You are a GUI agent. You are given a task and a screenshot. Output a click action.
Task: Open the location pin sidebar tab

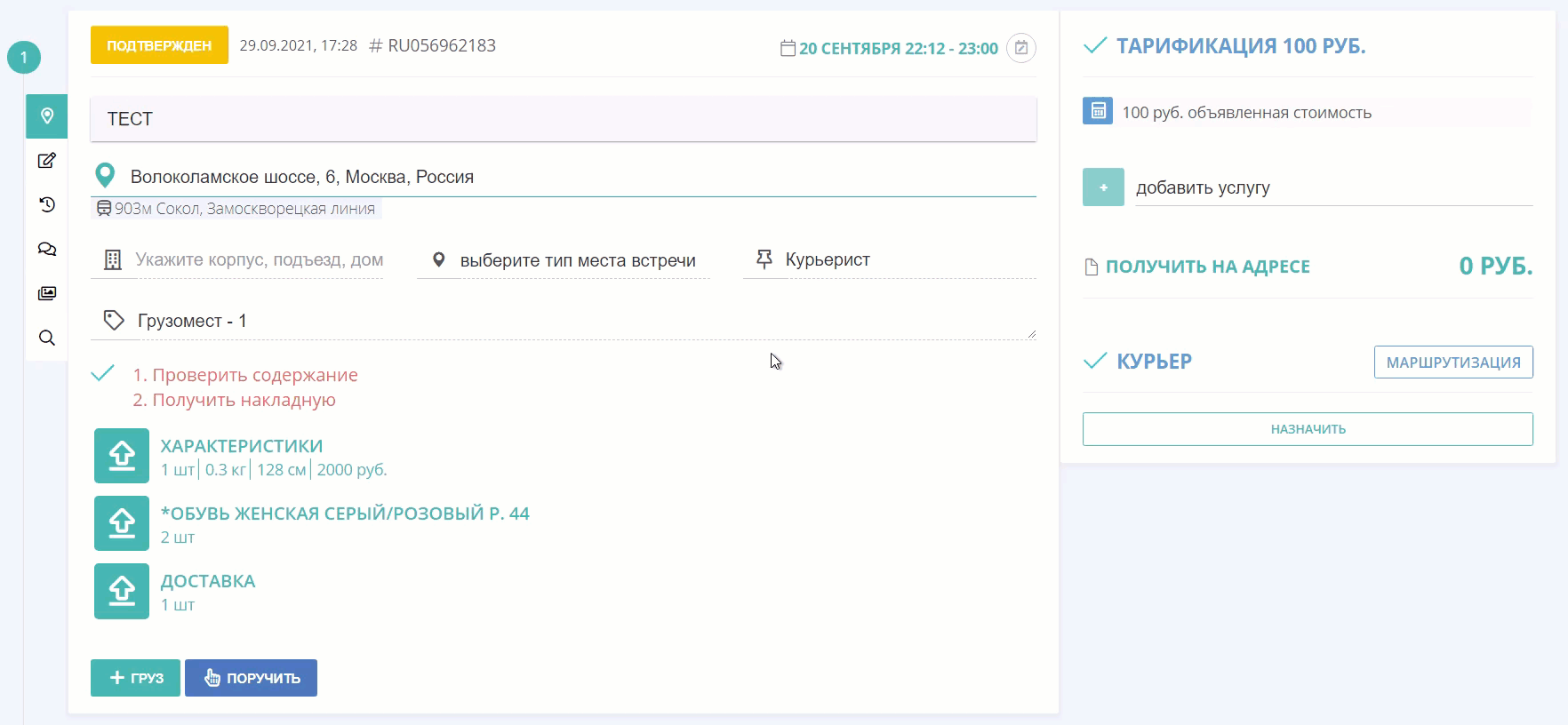47,116
